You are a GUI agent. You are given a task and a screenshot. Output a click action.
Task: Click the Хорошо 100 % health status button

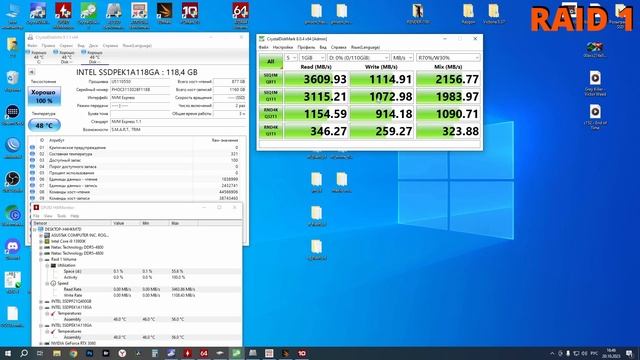pos(44,96)
